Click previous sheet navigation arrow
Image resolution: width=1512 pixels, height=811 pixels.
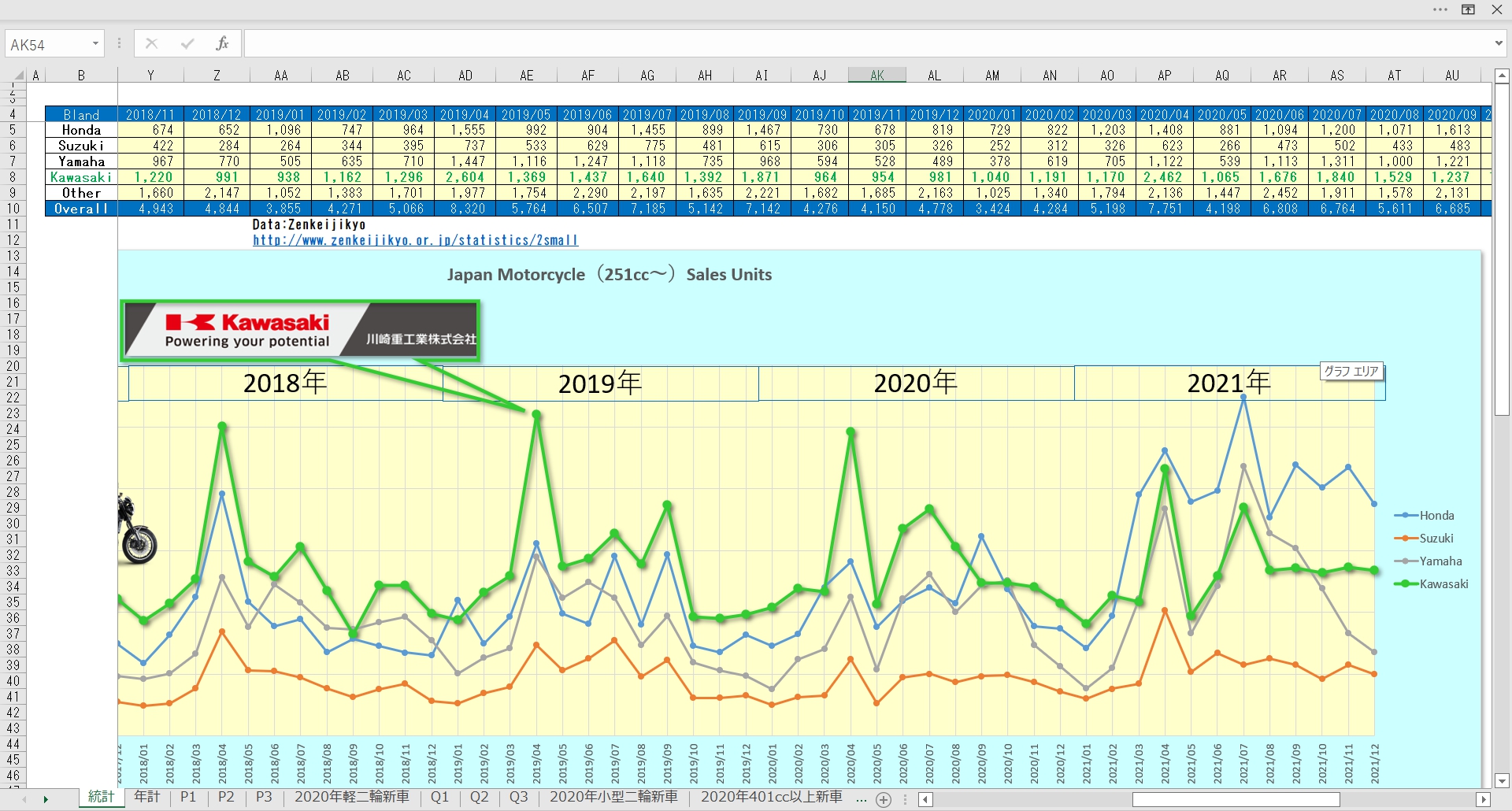[x=24, y=800]
